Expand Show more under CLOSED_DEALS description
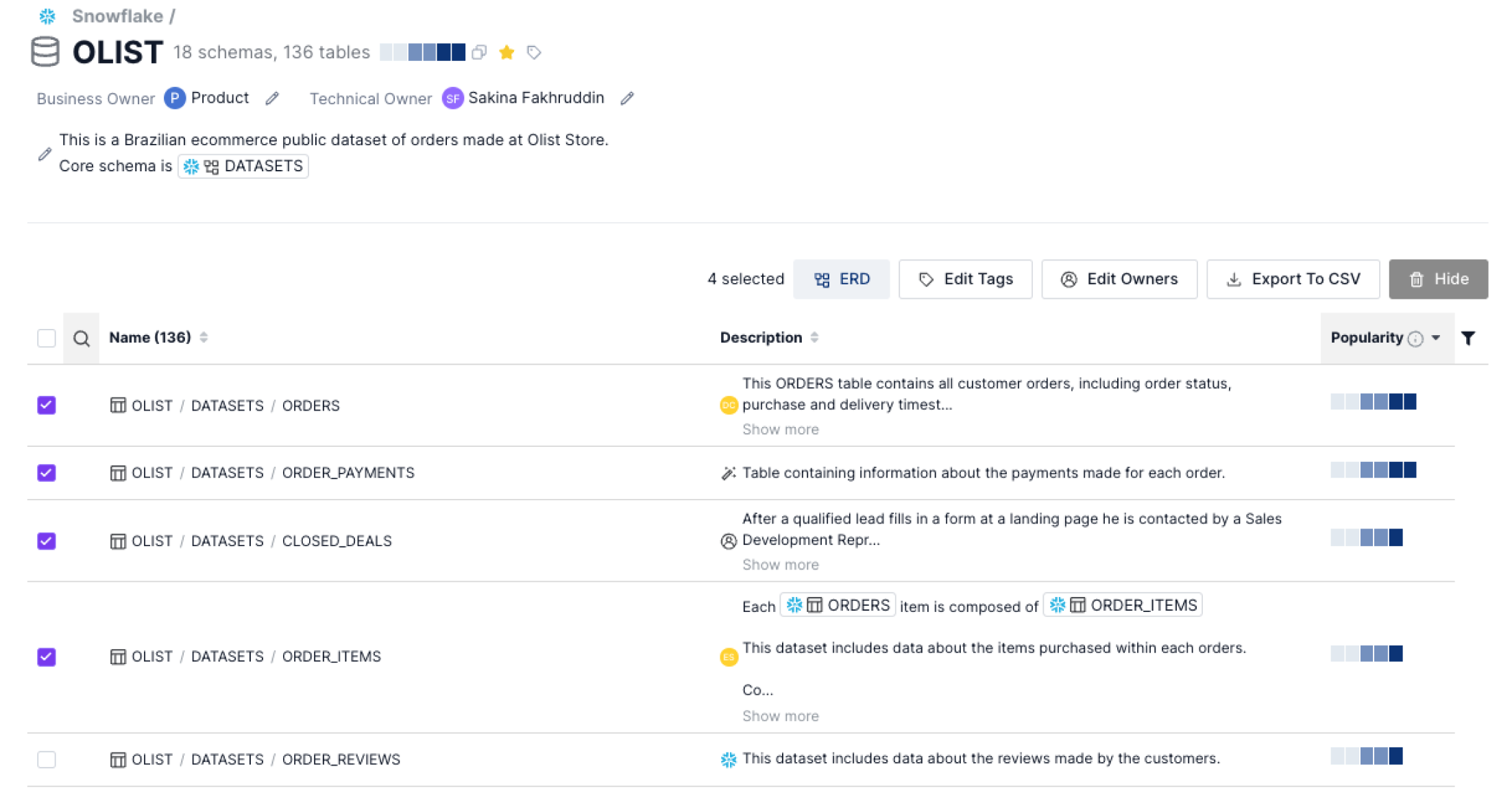The height and width of the screenshot is (795, 1512). pos(780,565)
